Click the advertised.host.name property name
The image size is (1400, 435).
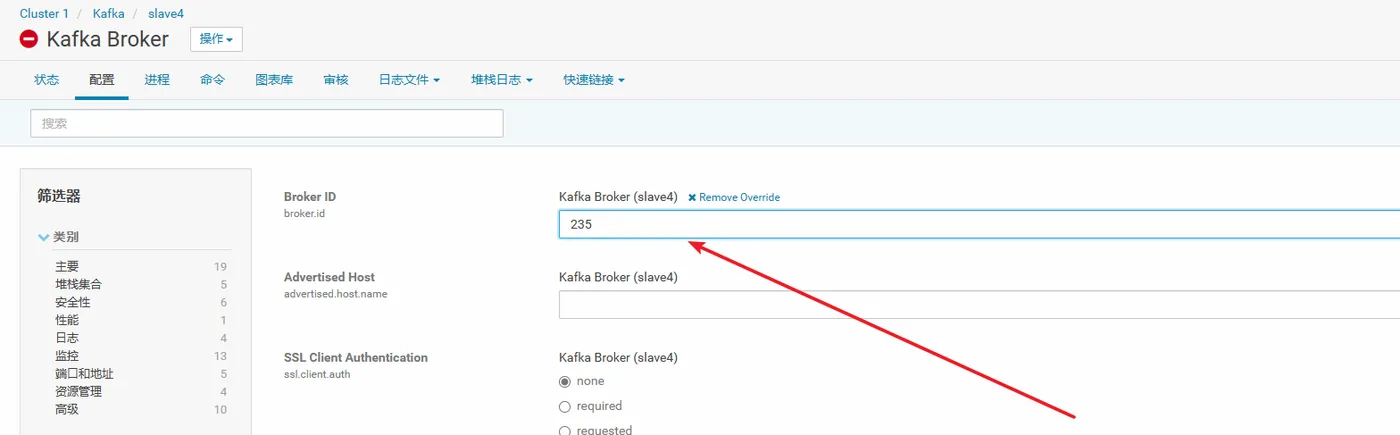coord(335,294)
